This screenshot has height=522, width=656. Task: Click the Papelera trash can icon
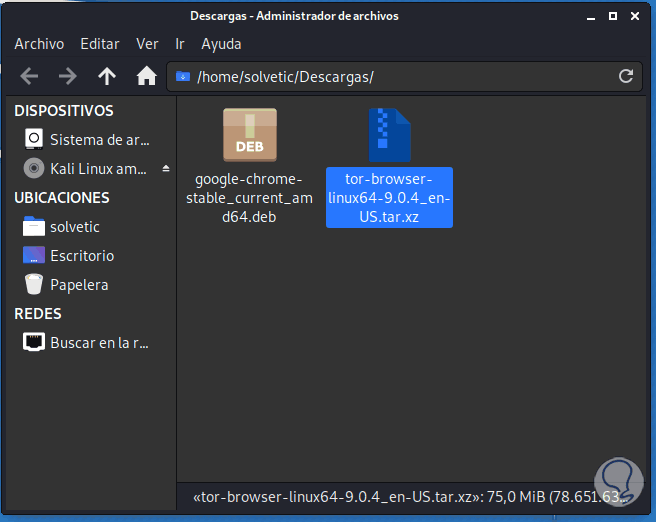[34, 284]
